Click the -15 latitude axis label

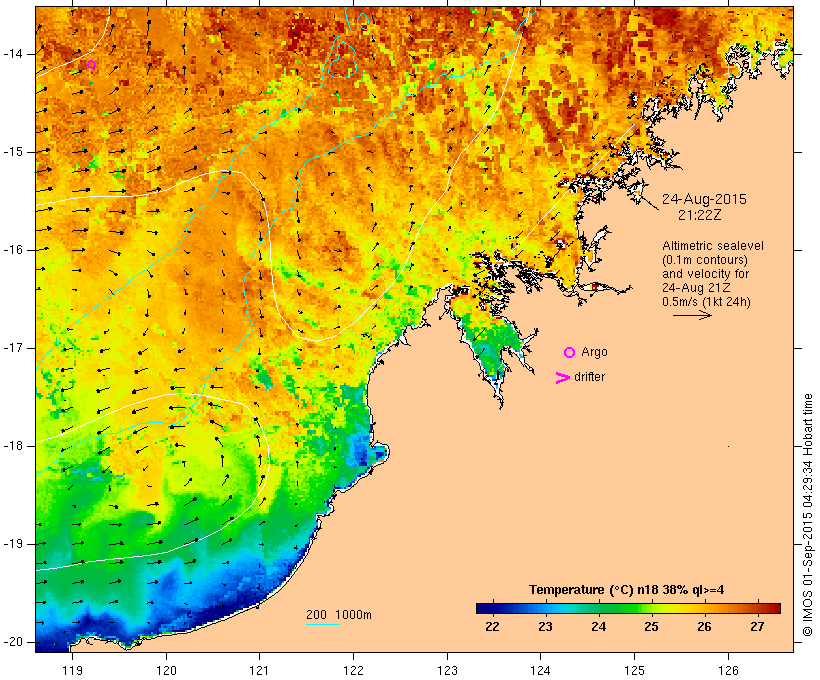point(12,152)
